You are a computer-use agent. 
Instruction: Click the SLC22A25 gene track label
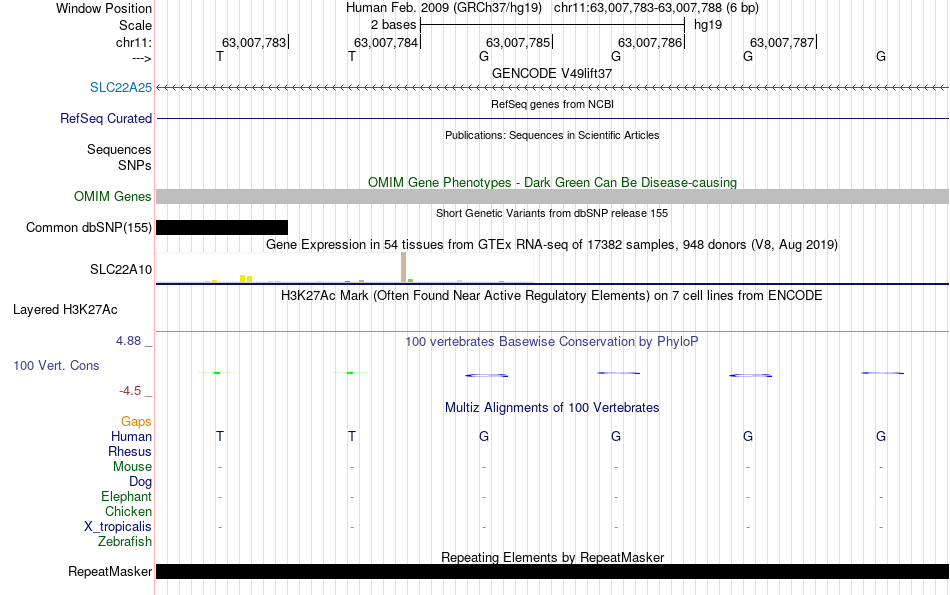pos(121,87)
